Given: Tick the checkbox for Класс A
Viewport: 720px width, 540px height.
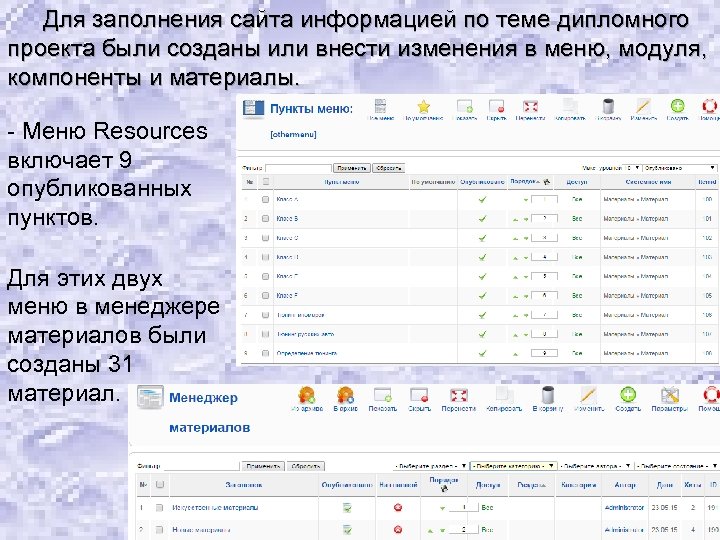Looking at the screenshot, I should pyautogui.click(x=265, y=199).
